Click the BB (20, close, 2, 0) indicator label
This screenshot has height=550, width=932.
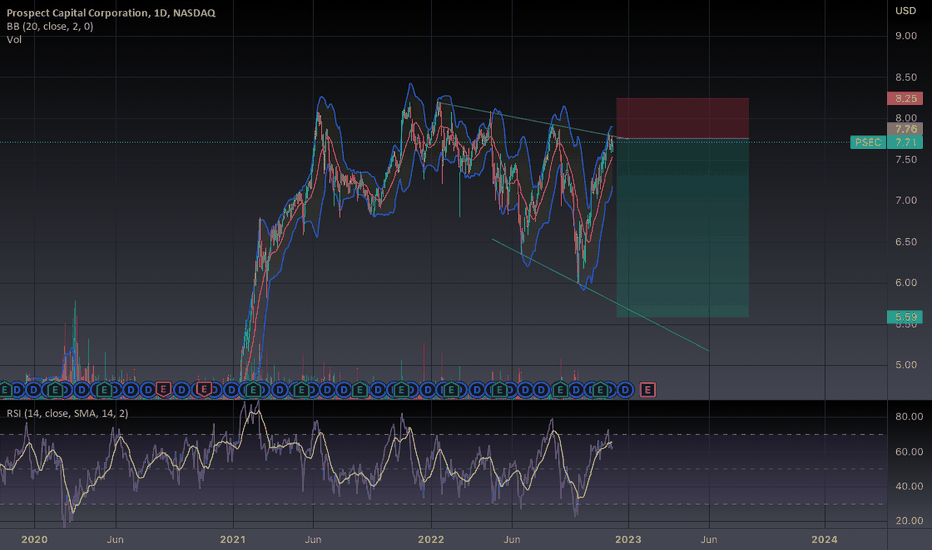coord(50,26)
